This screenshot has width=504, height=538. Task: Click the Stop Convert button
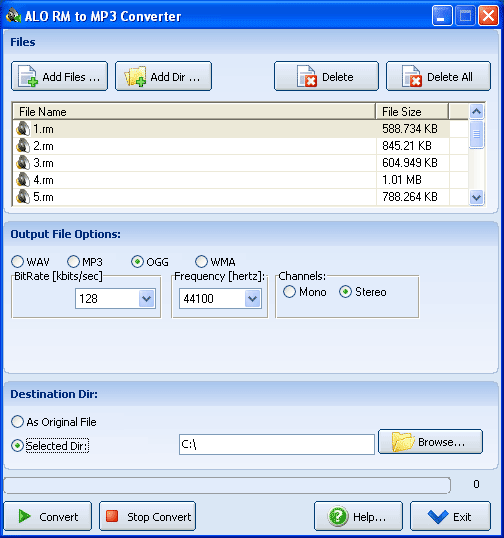click(x=148, y=516)
